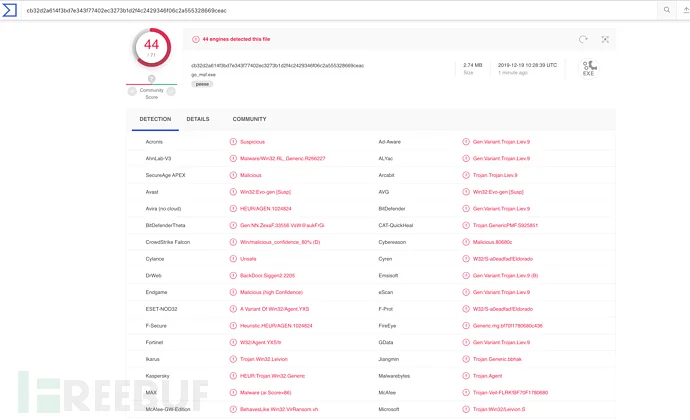Click CAT-QuickHeal Trojan.GenericPMF result
Screen dimensions: 690x420
point(505,225)
